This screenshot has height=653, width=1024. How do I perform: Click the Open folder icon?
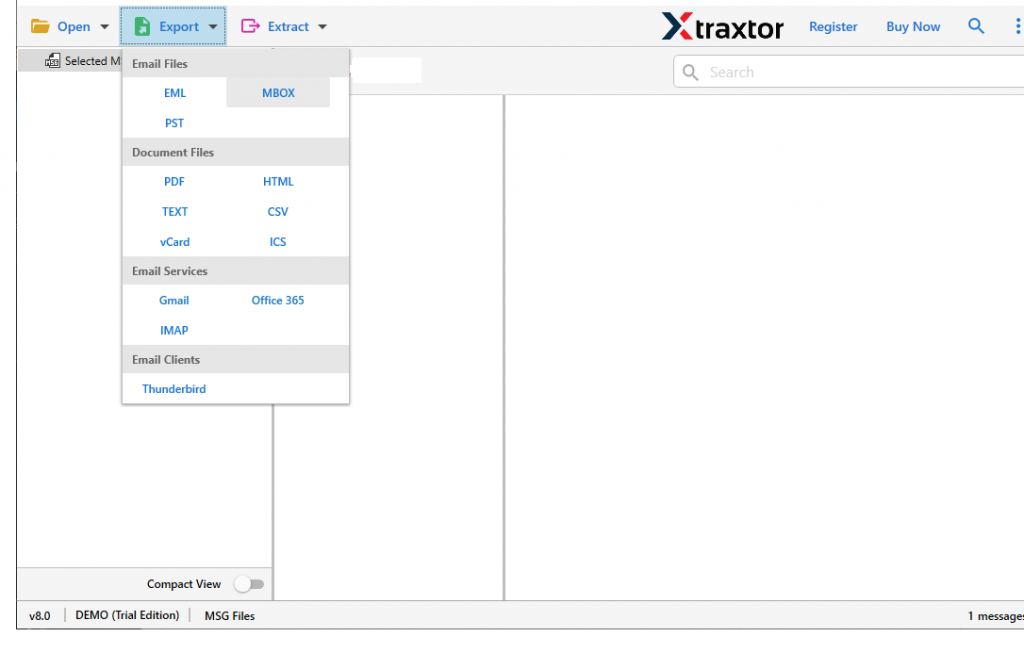tap(41, 26)
